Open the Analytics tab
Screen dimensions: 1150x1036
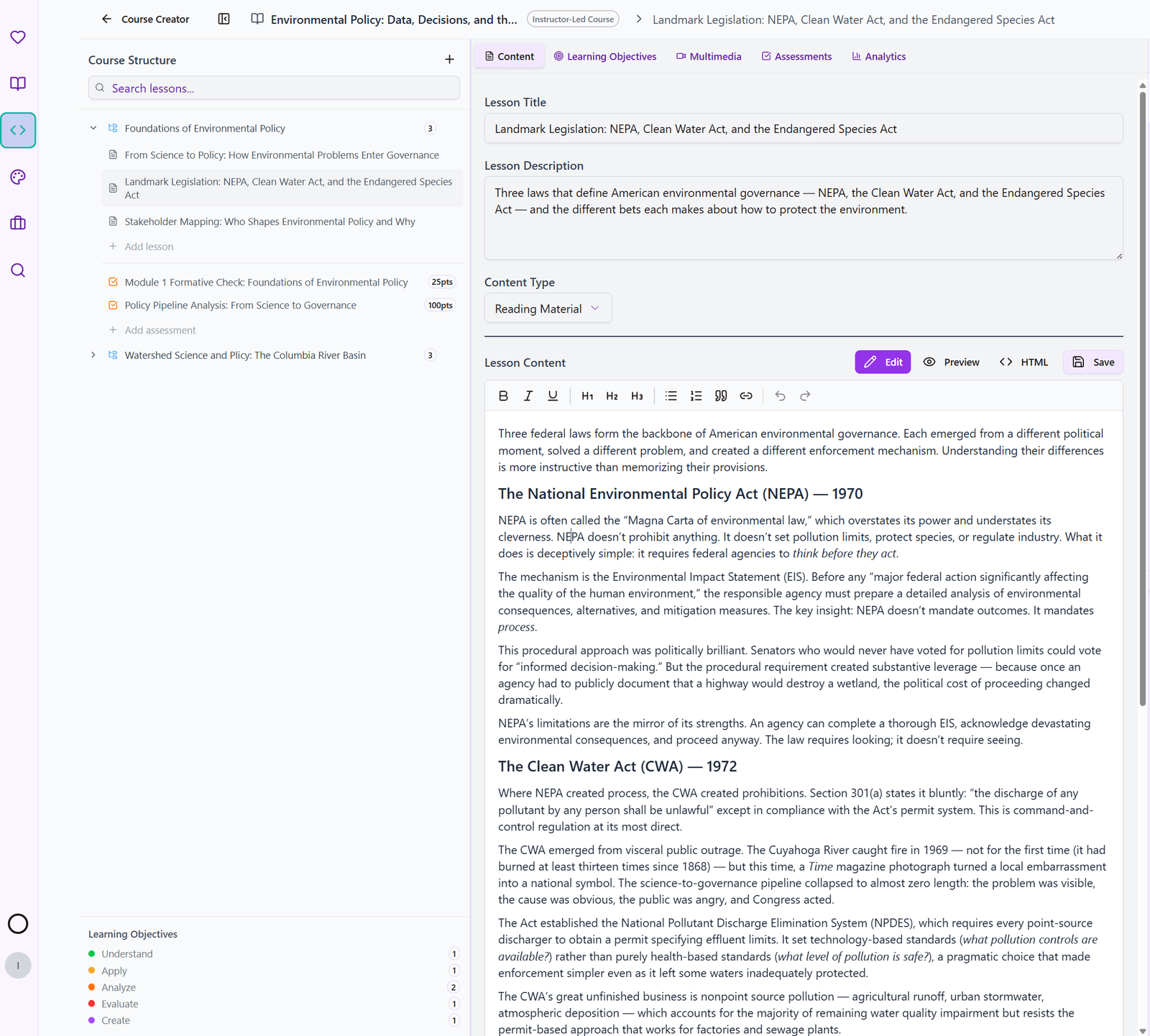(878, 56)
